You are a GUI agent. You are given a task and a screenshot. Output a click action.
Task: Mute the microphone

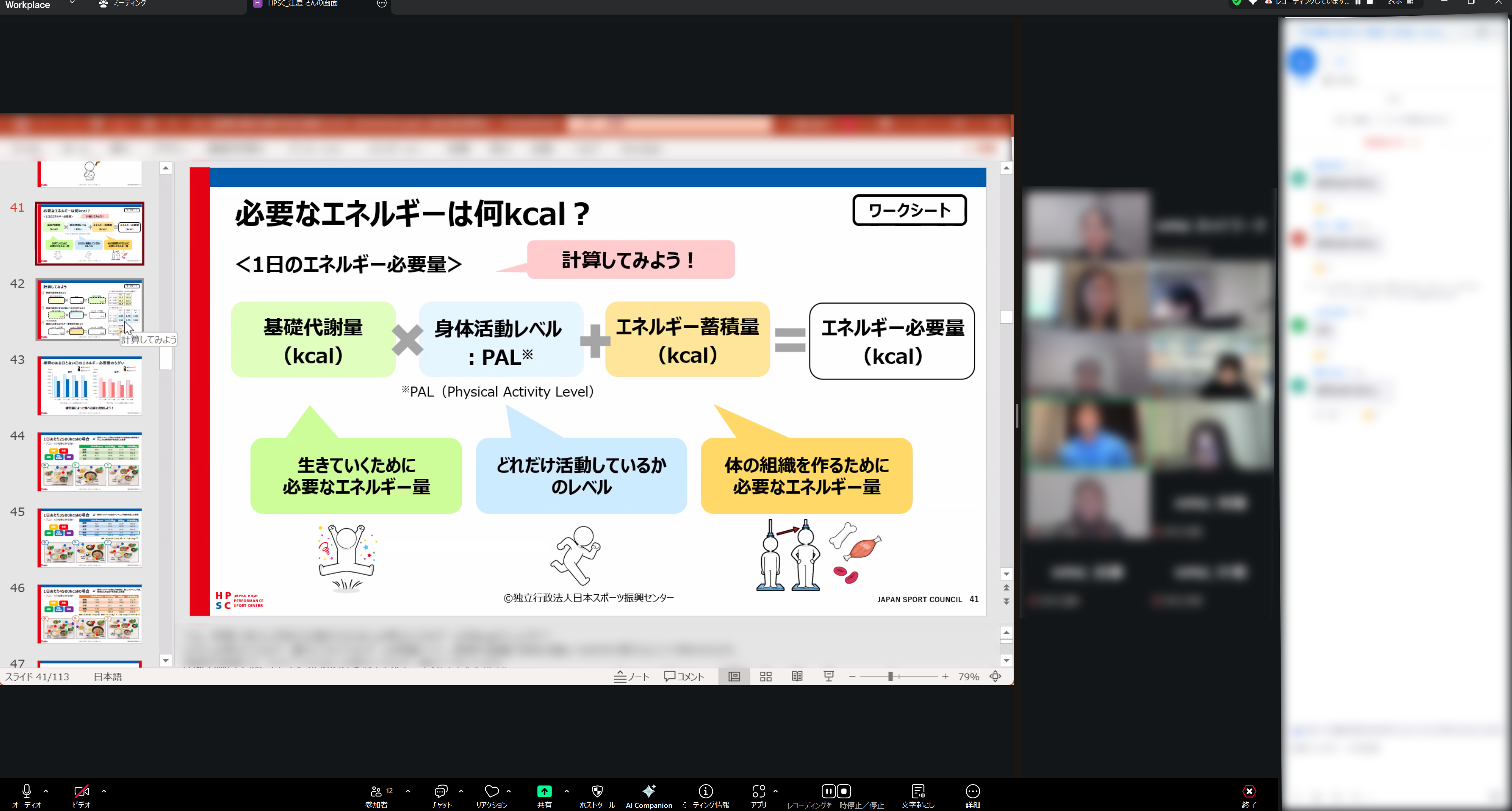click(26, 792)
